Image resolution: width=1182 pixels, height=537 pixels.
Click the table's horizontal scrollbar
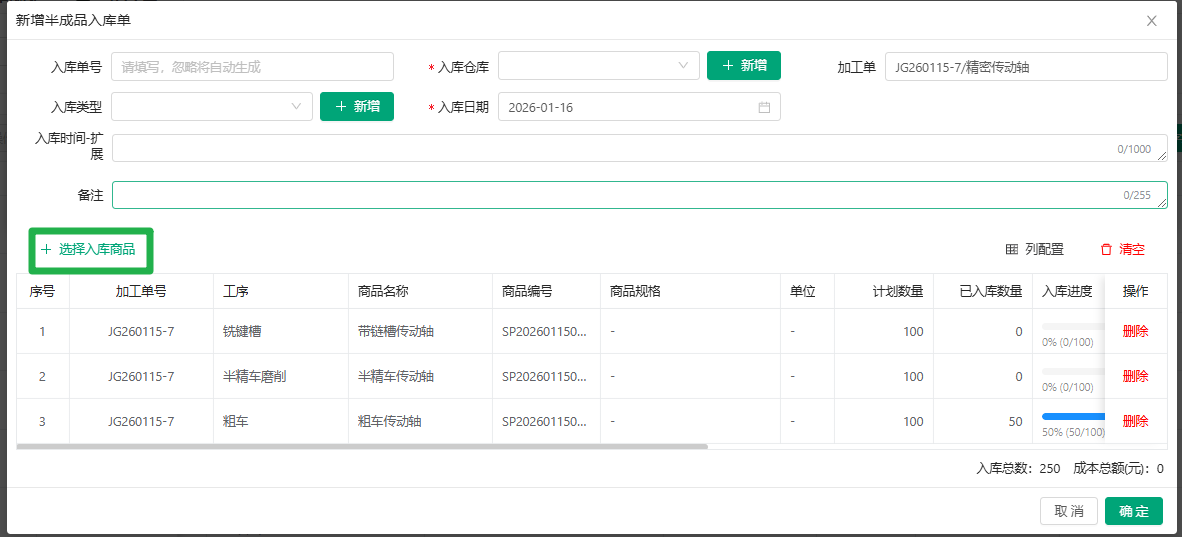[362, 447]
